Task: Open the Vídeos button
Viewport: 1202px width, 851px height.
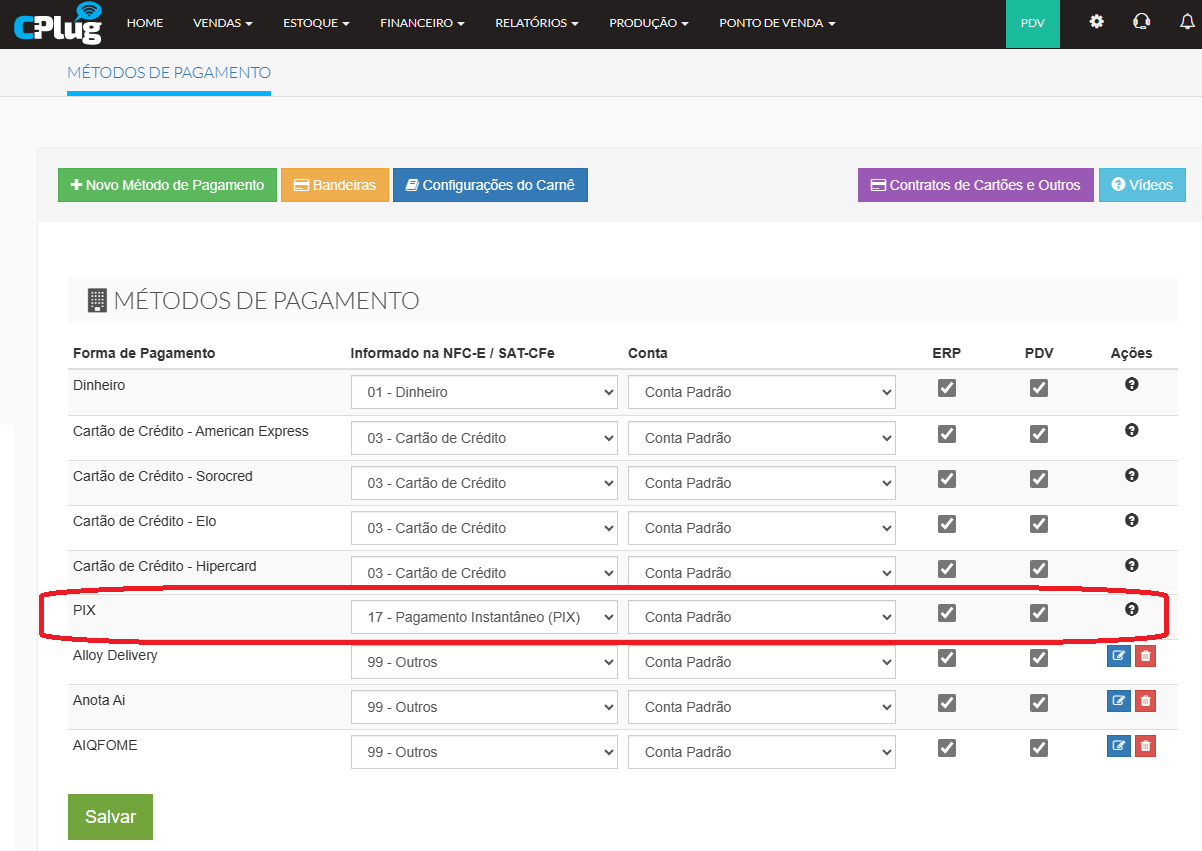Action: click(x=1143, y=185)
